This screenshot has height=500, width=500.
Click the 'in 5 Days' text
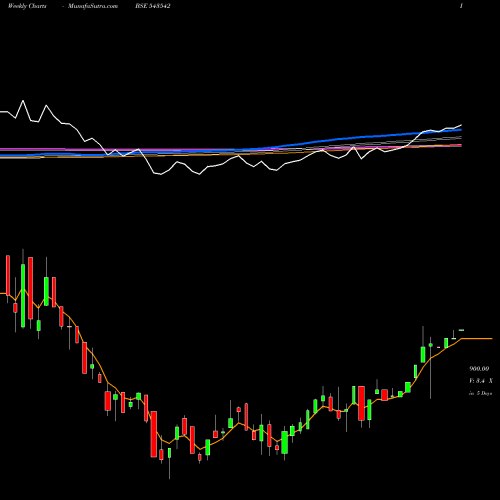click(x=480, y=393)
